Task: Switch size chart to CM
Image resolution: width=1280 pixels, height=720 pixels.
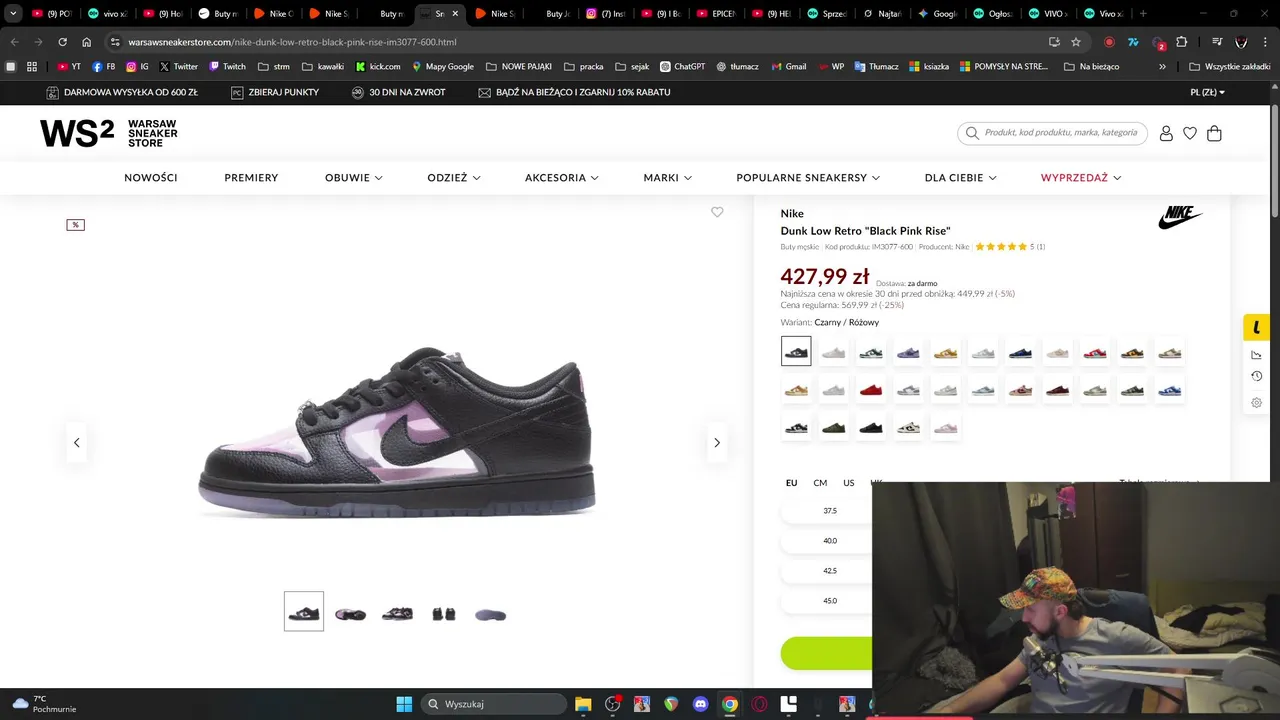Action: (x=820, y=483)
